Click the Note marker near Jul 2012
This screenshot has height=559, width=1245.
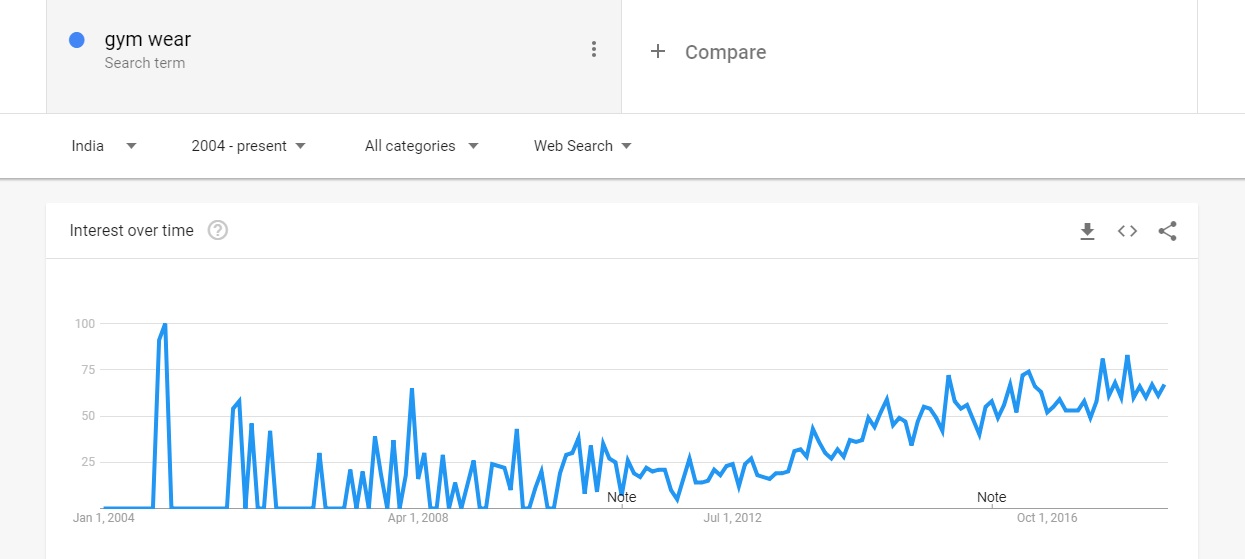621,497
